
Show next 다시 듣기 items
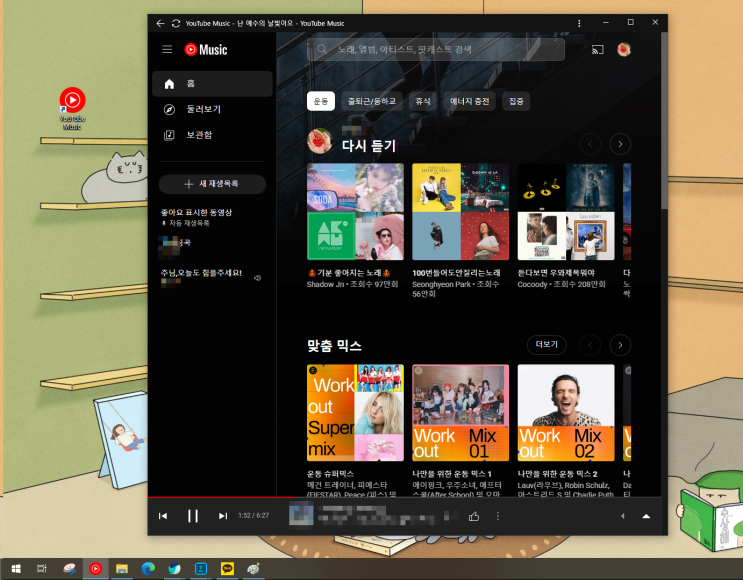coord(620,144)
